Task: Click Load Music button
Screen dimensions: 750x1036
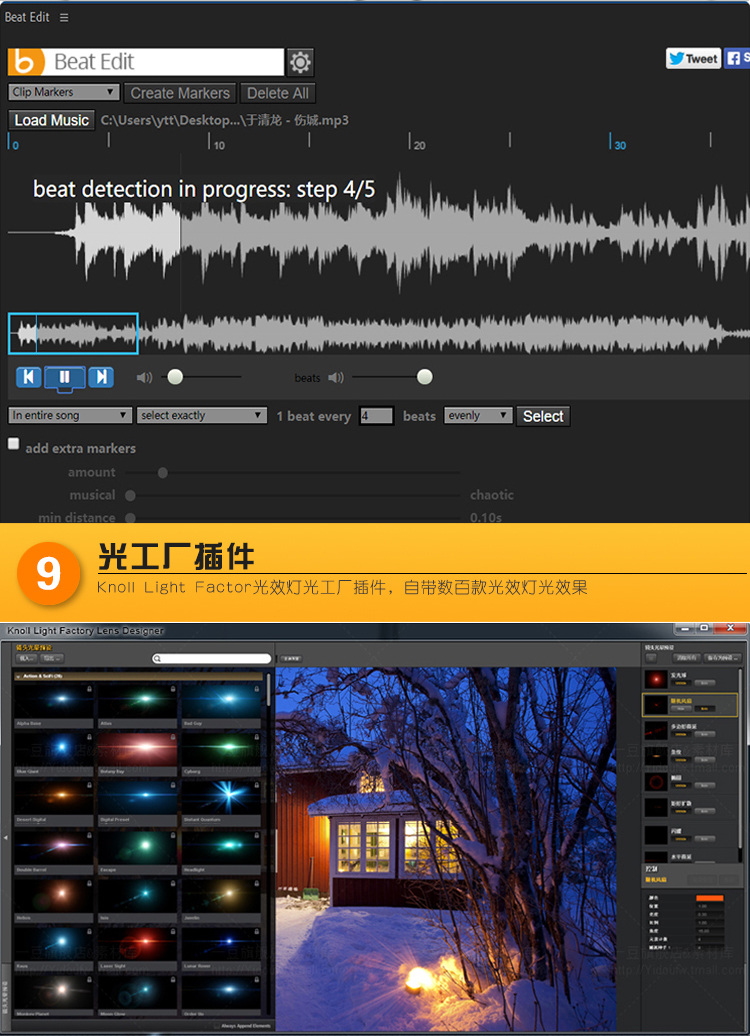Action: (52, 120)
